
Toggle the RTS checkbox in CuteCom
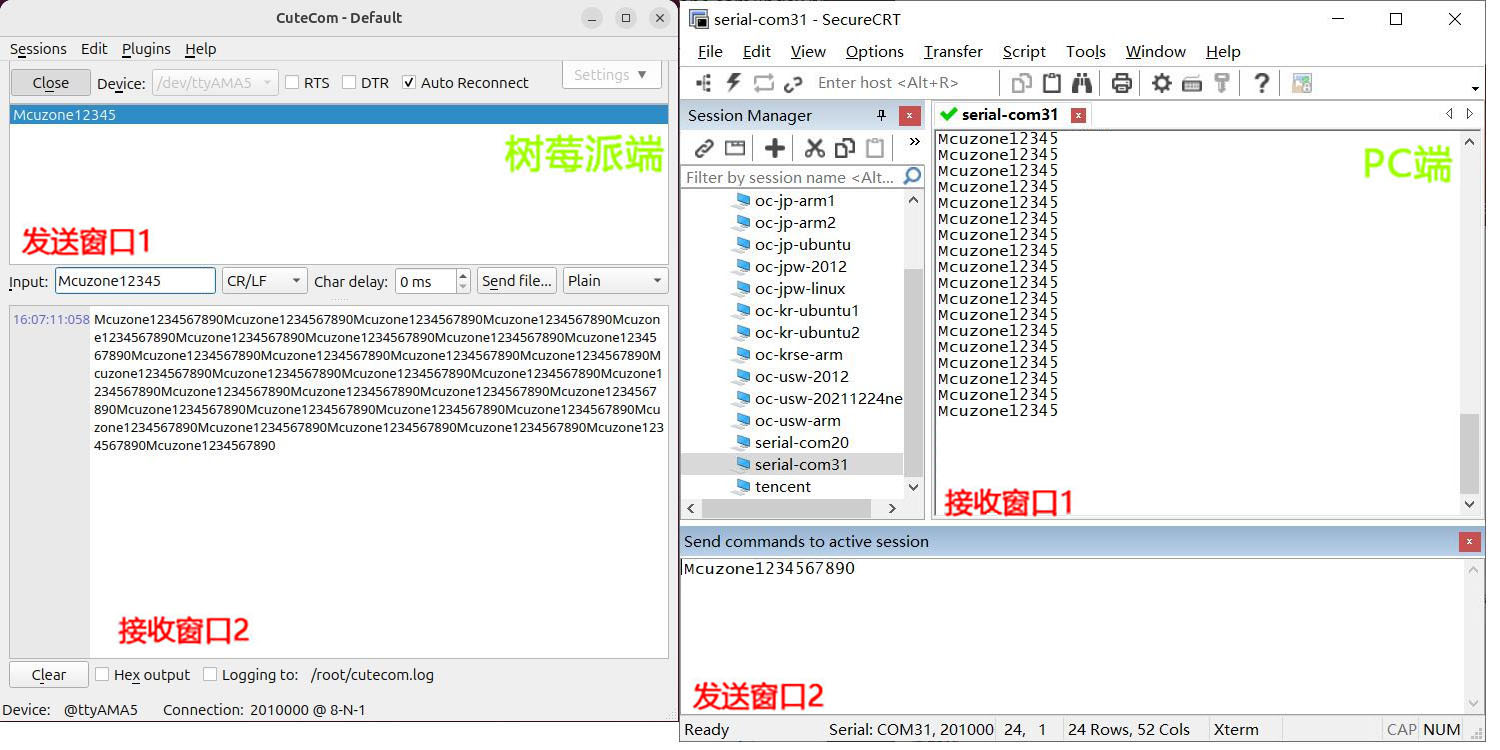click(x=292, y=82)
